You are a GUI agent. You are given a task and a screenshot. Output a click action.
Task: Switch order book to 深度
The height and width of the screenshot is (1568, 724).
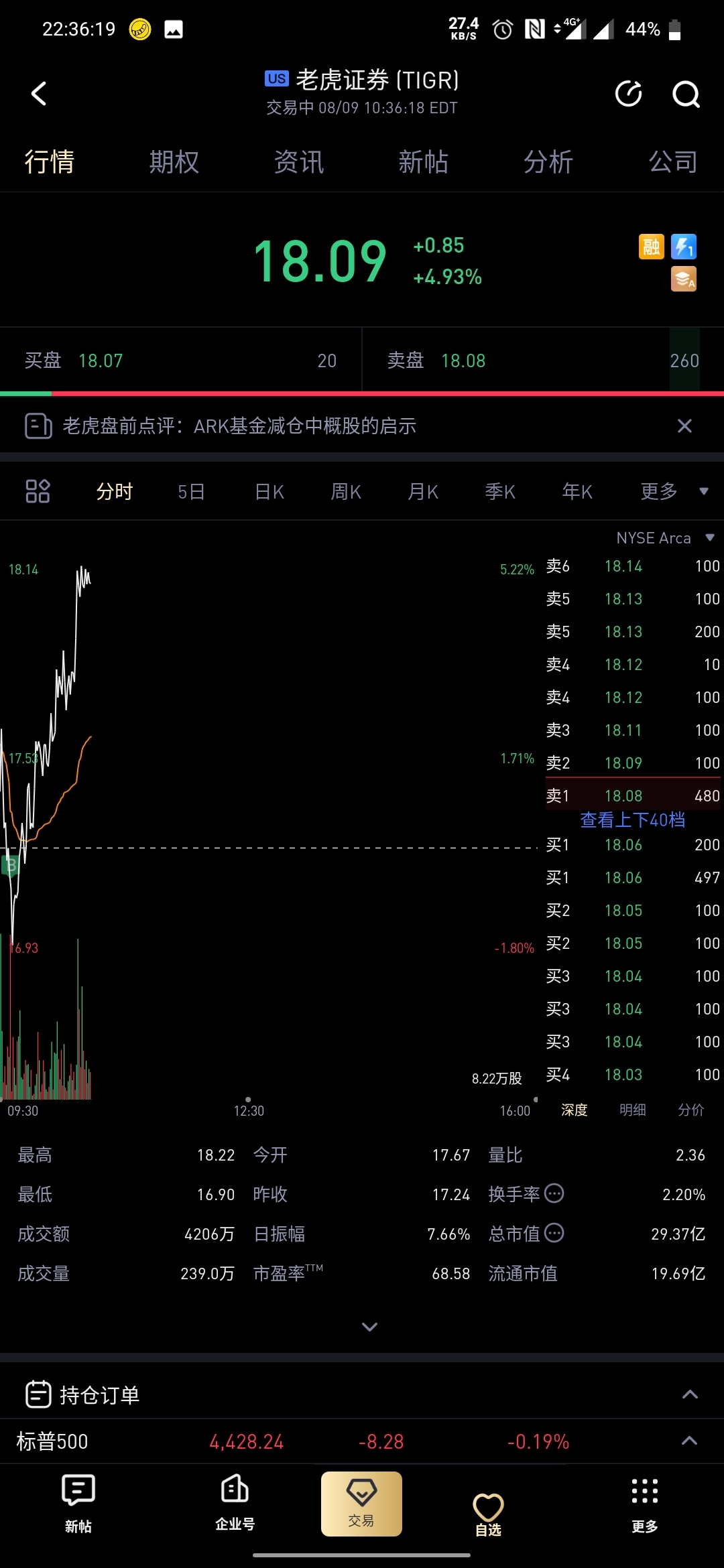click(x=575, y=1110)
